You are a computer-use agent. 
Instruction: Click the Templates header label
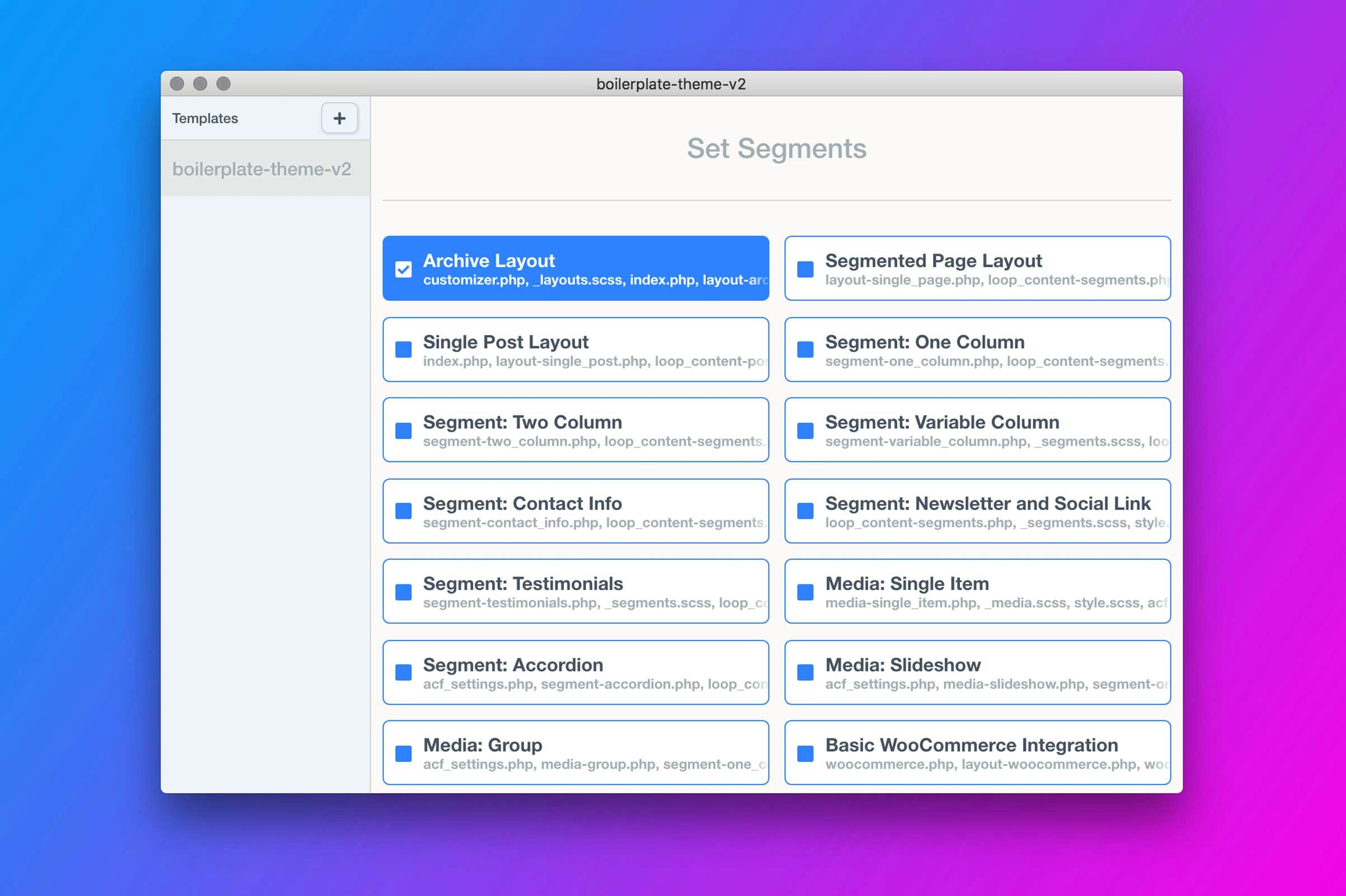coord(205,118)
